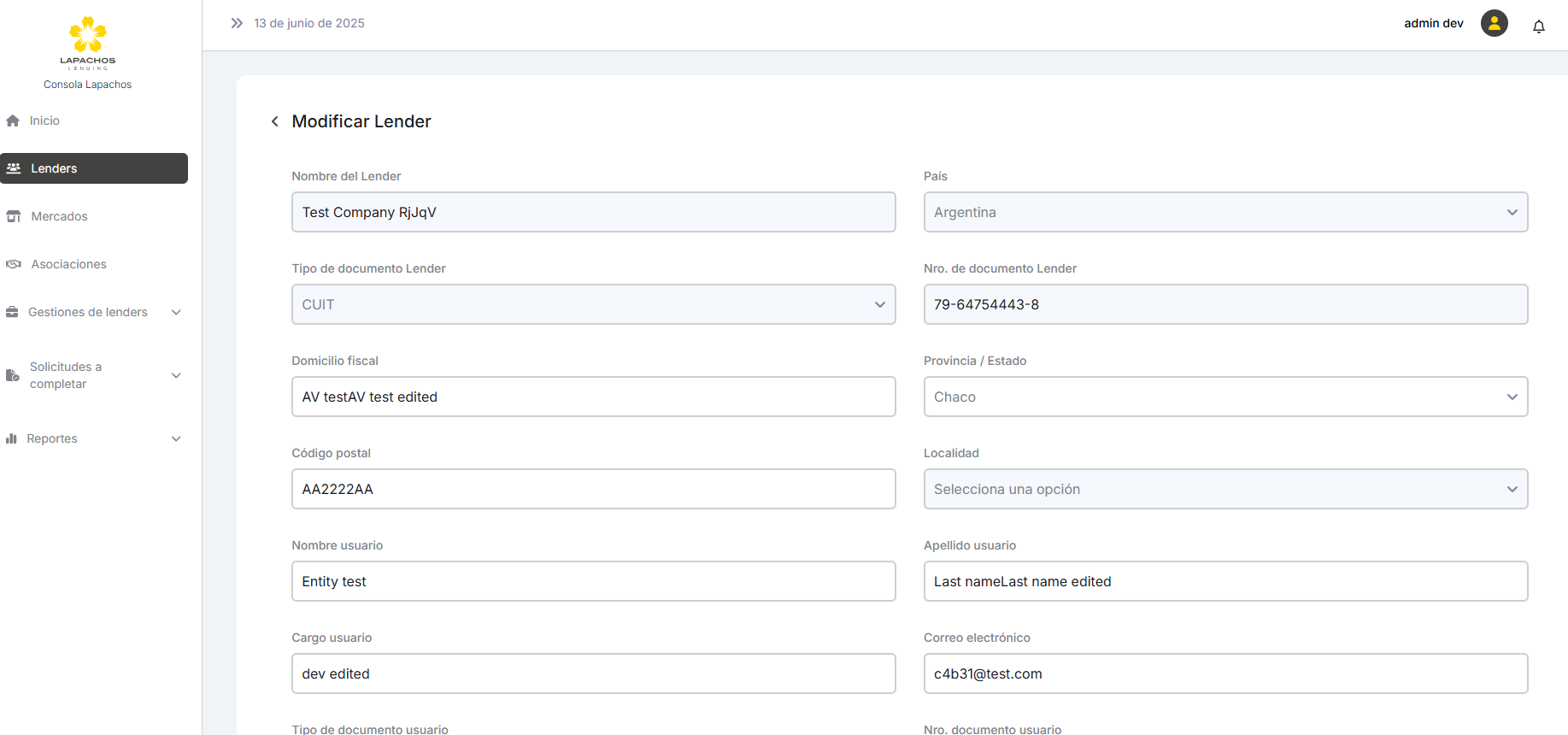Go back using the arrow beside Modificar Lender

pos(274,121)
